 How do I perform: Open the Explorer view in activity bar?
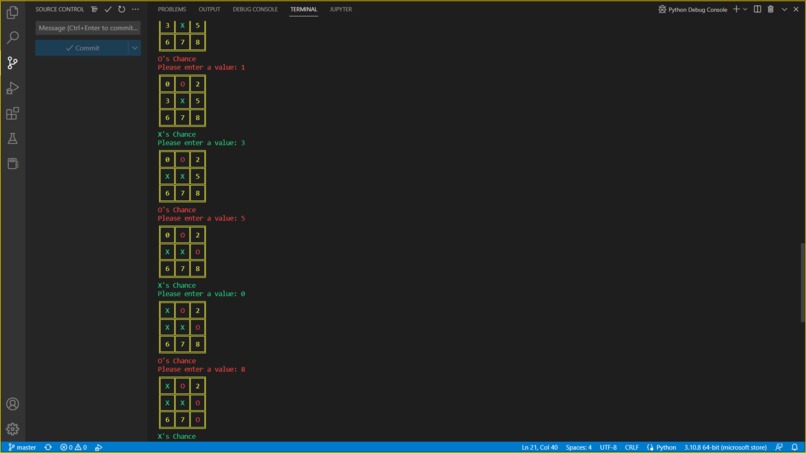[12, 12]
